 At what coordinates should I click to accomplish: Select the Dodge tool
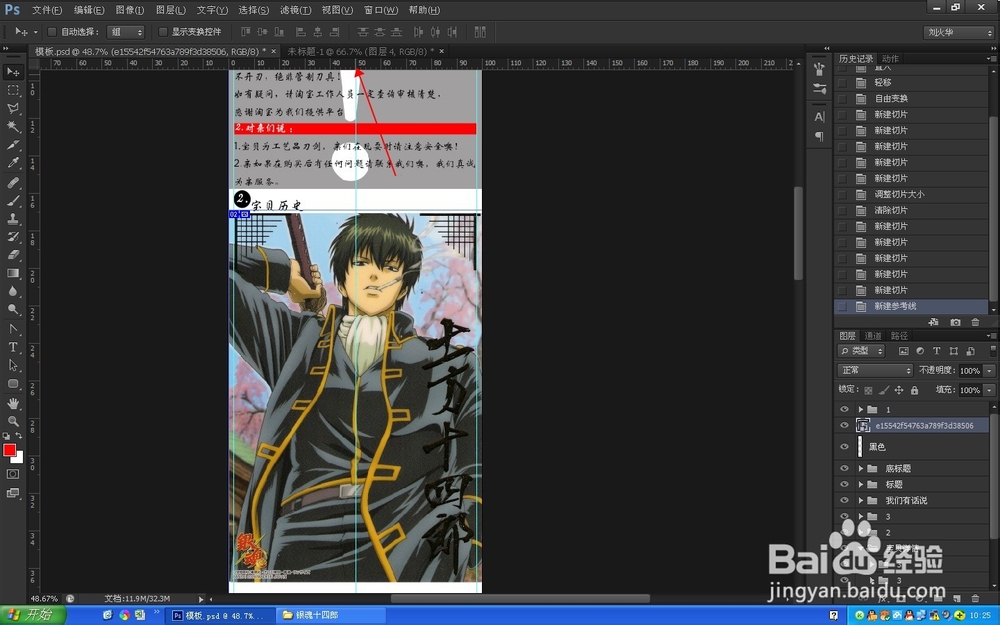[x=13, y=309]
